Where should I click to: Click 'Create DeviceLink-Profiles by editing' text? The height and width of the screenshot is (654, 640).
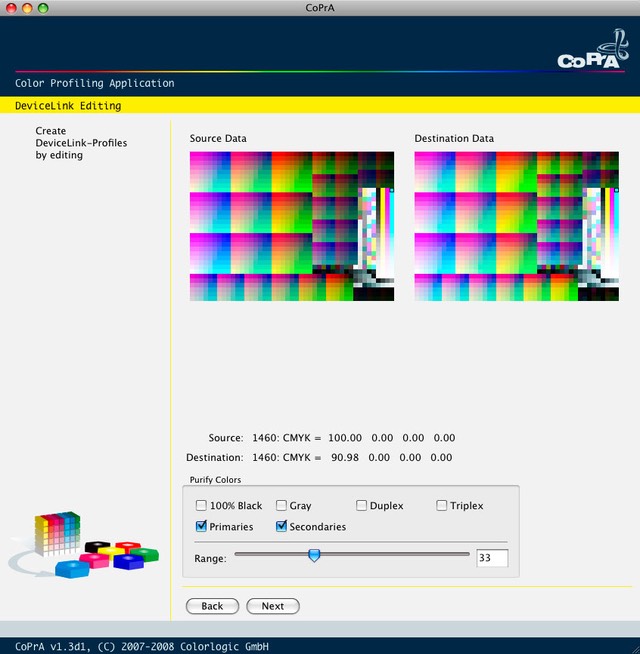pos(81,143)
